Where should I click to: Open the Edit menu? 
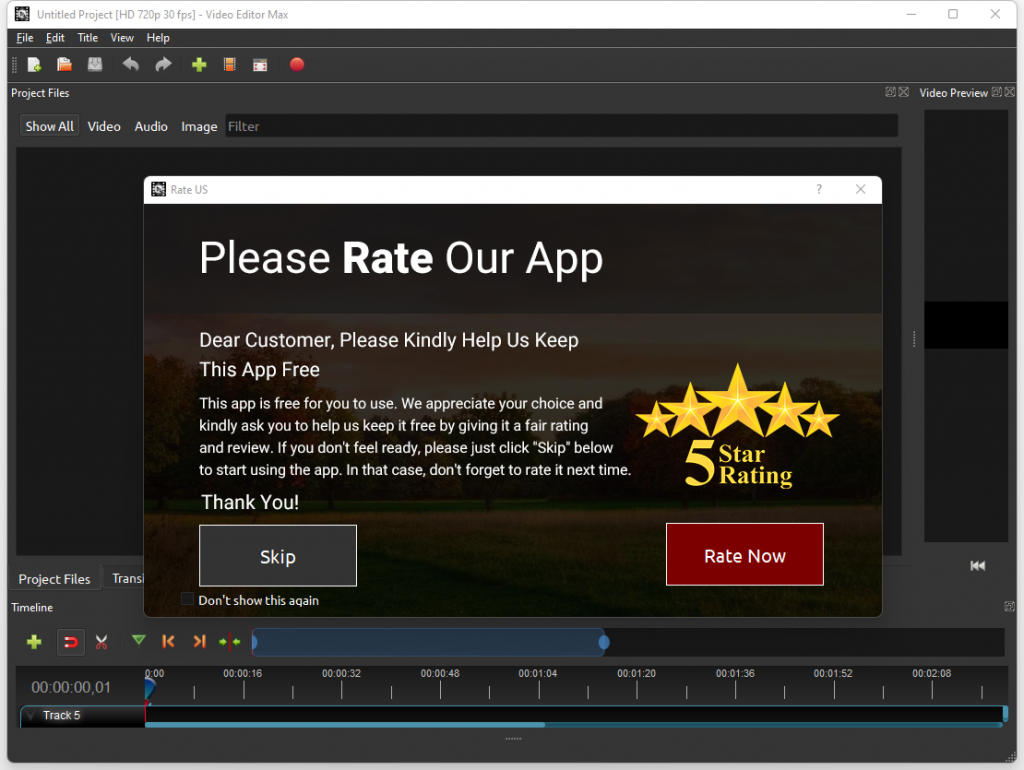pyautogui.click(x=55, y=38)
